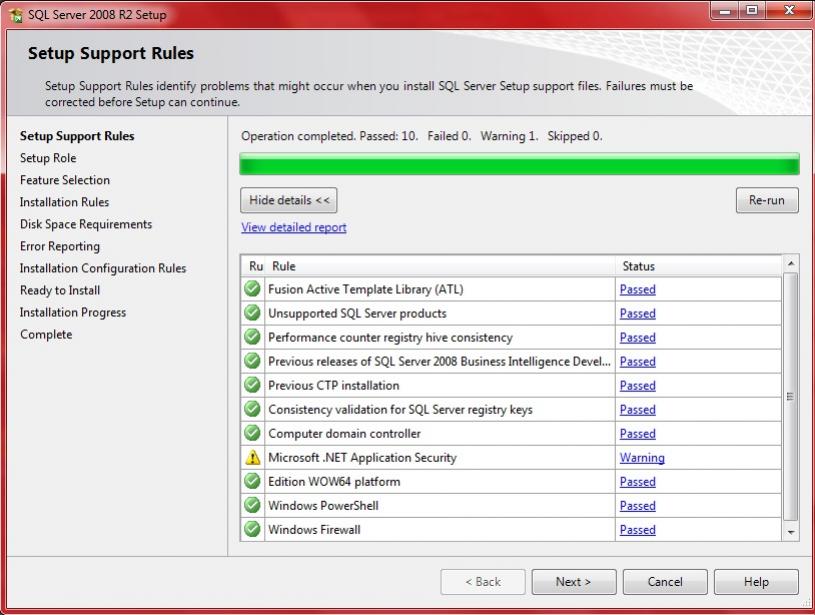
Task: Click 'Performance counter registry hive consistency' rule text
Action: 390,338
